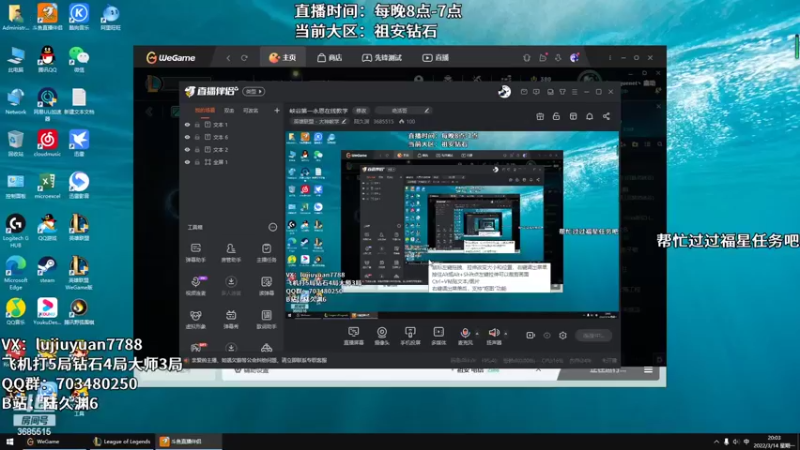Open stream settings gear icon
800x450 pixels.
[x=563, y=335]
